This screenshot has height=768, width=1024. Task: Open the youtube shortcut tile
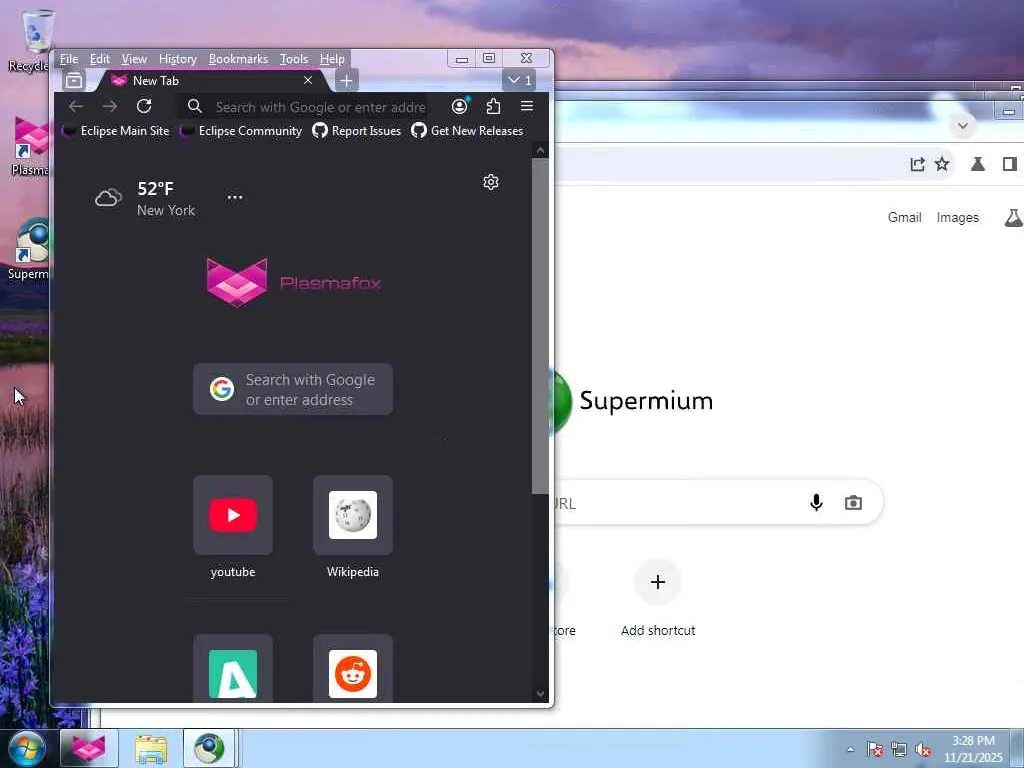[x=233, y=515]
